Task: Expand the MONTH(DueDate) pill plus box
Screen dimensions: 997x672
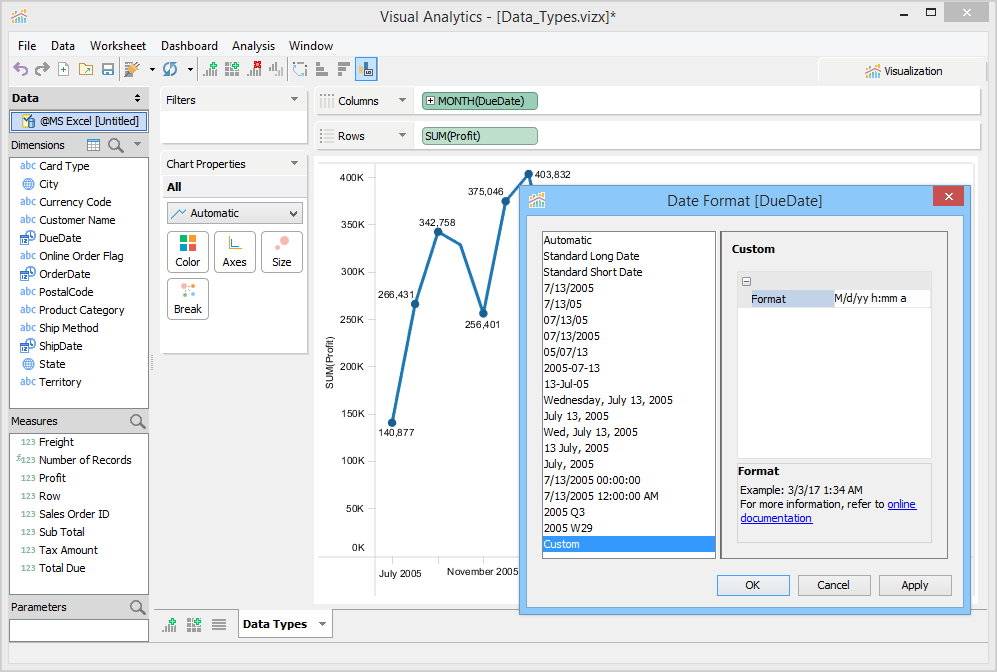Action: (430, 101)
